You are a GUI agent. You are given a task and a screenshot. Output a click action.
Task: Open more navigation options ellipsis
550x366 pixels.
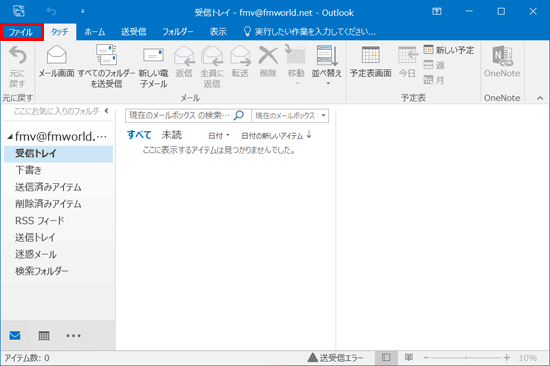click(x=73, y=336)
